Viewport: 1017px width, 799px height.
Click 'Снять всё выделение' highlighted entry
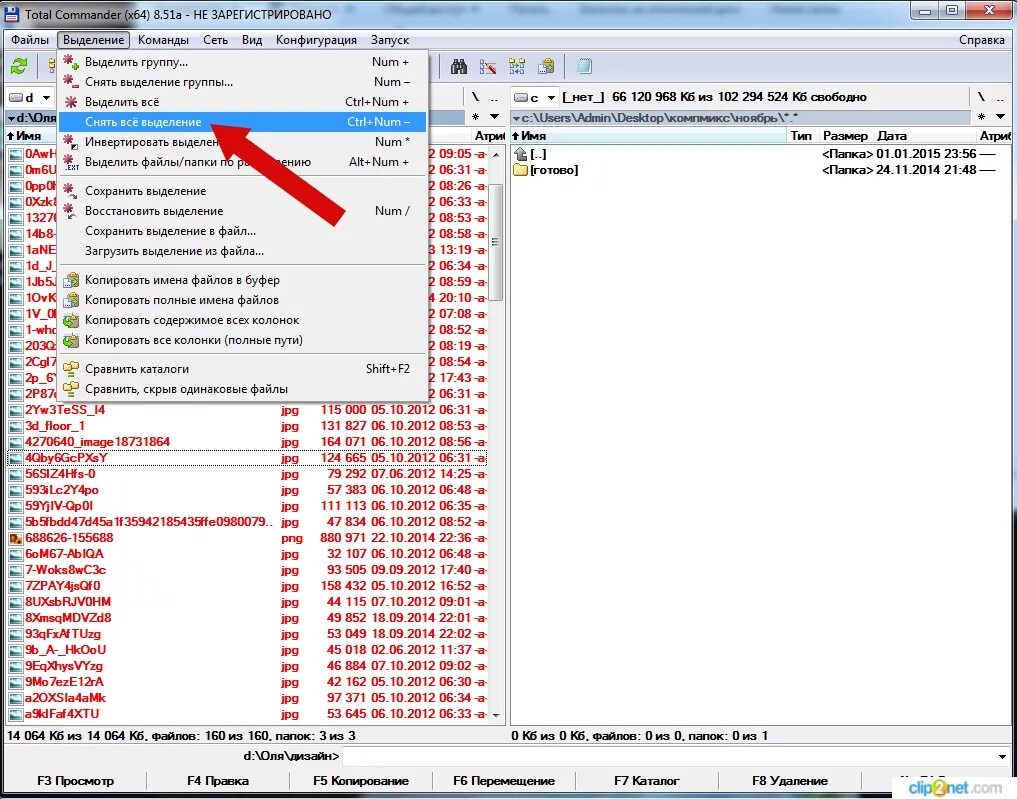[243, 122]
